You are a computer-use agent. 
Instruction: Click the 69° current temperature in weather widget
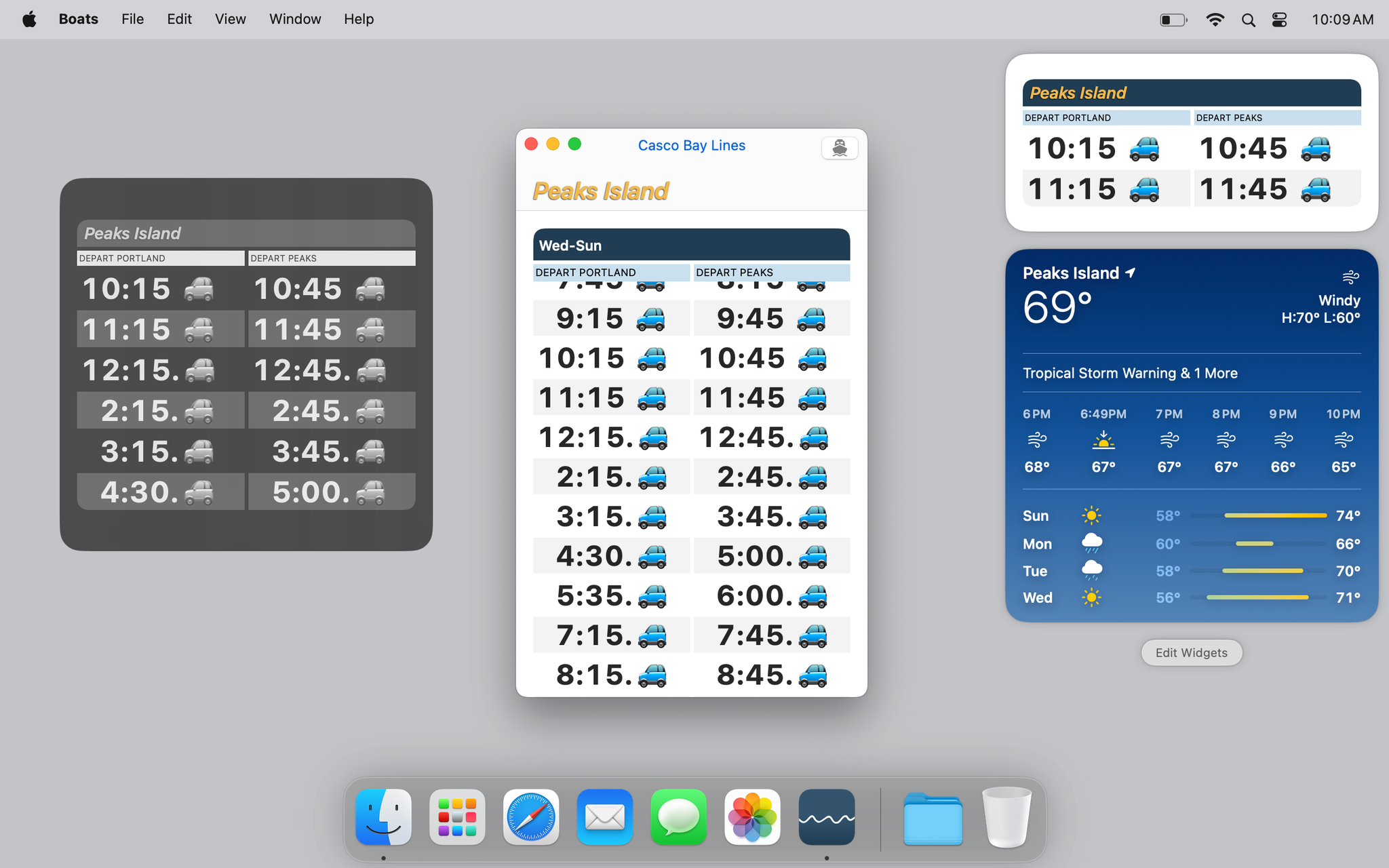coord(1057,308)
